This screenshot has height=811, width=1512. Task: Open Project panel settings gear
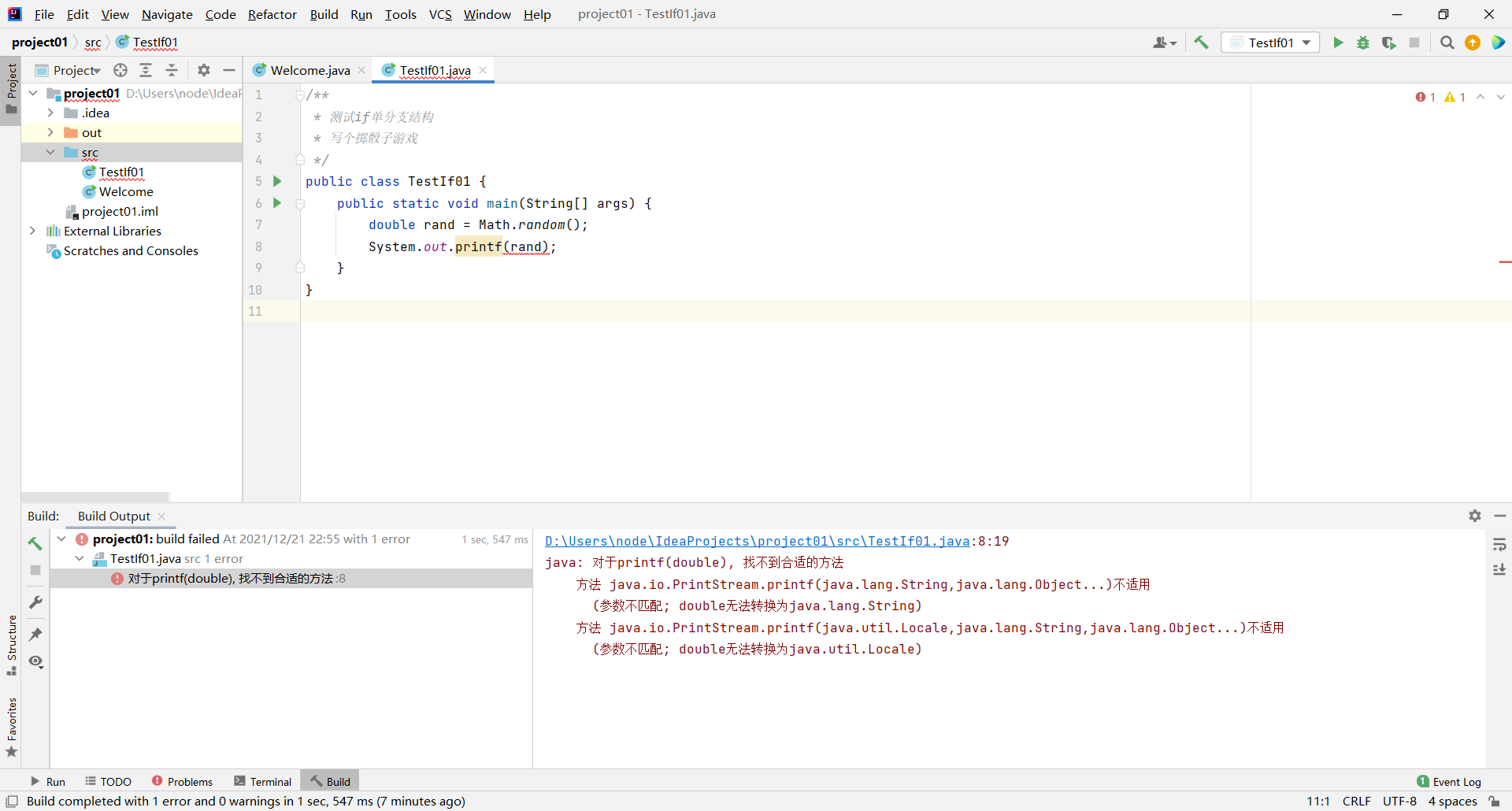click(204, 70)
